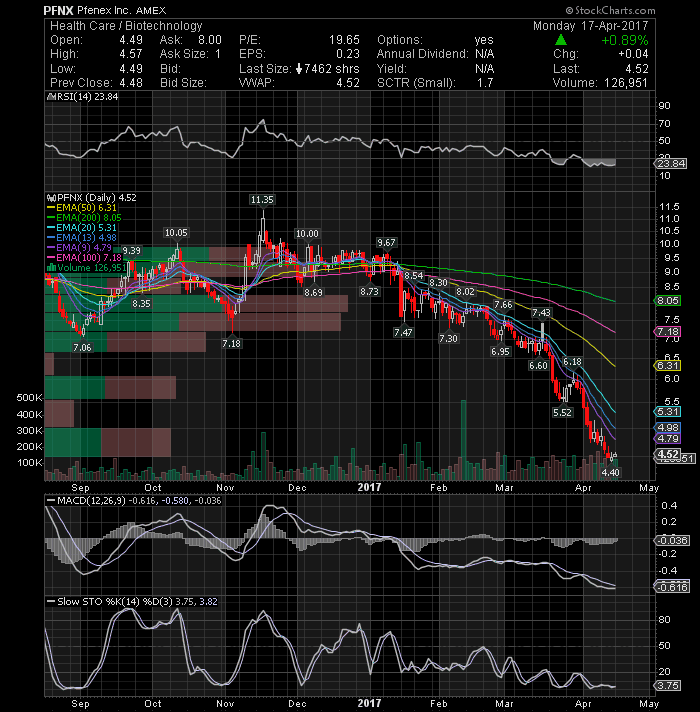
Task: Select the EMA(13) 4.98 legend entry
Action: point(82,237)
